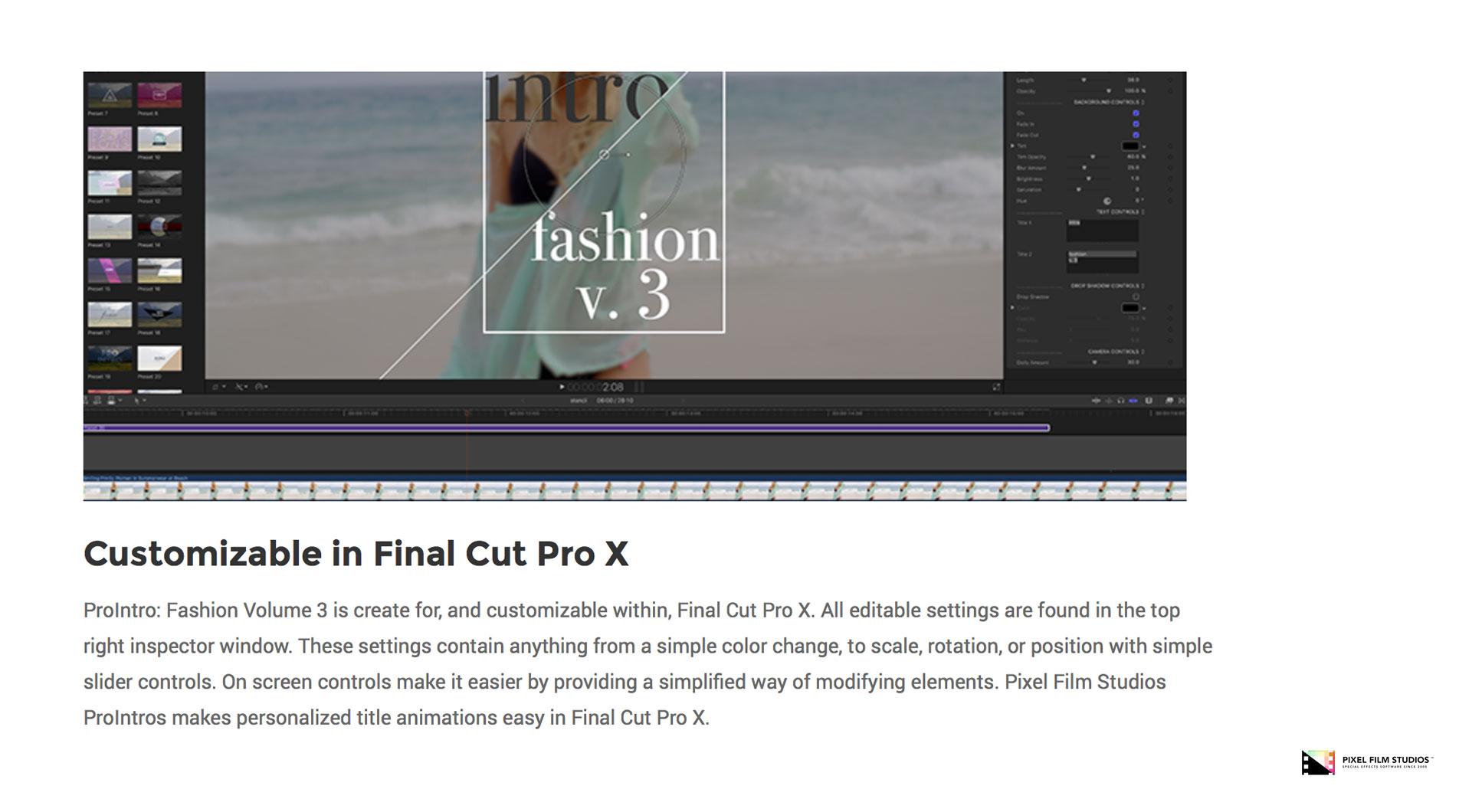The width and height of the screenshot is (1459, 812).
Task: Select the Preset 9 thumbnail
Action: [x=110, y=139]
